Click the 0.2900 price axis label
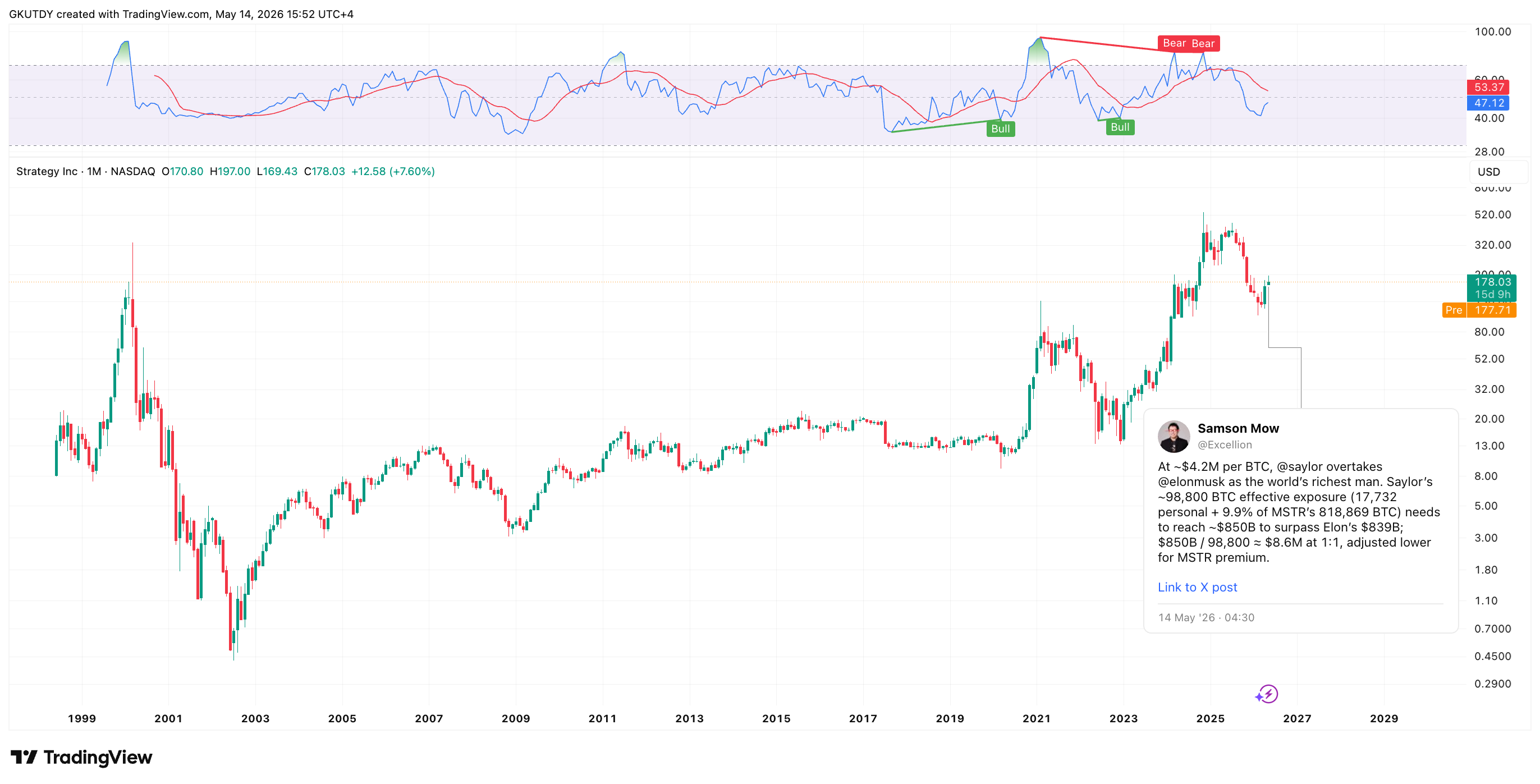The image size is (1540, 784). pos(1492,684)
